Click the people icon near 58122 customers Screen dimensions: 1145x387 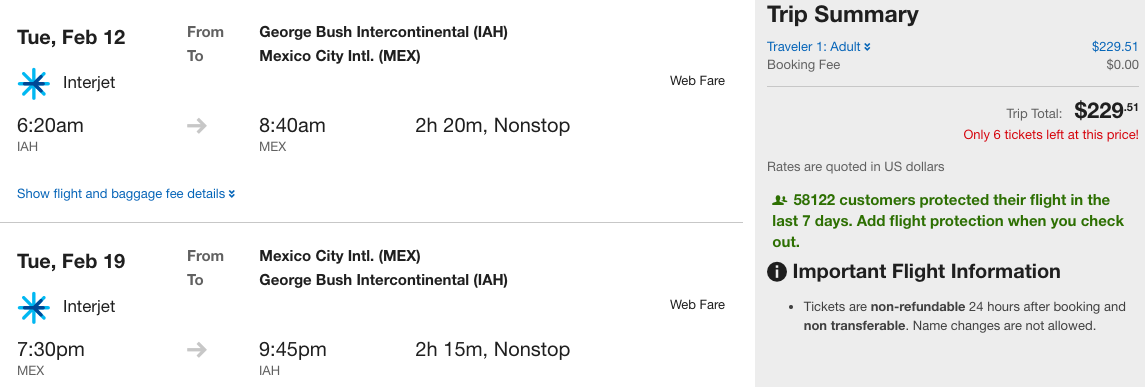(x=779, y=200)
